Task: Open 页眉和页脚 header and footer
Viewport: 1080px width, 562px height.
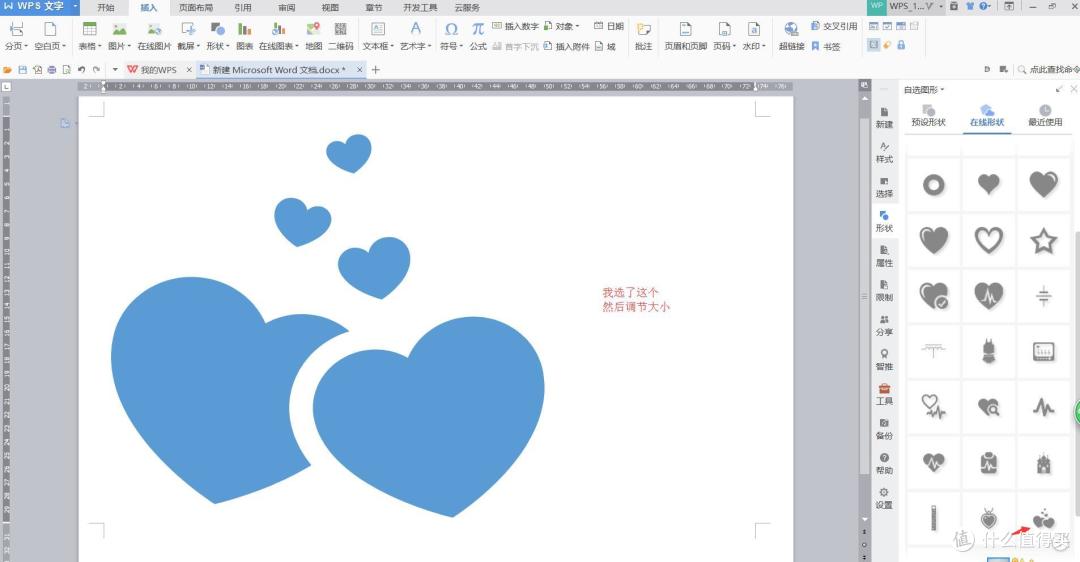Action: pos(685,36)
